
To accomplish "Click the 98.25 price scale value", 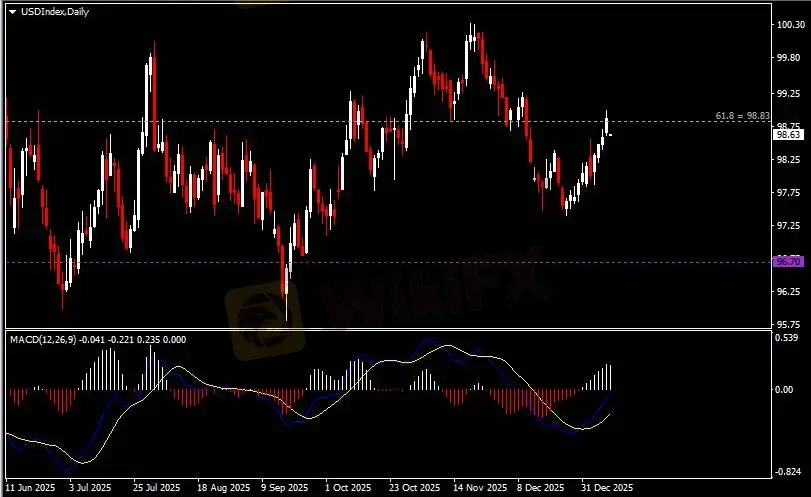I will (789, 159).
